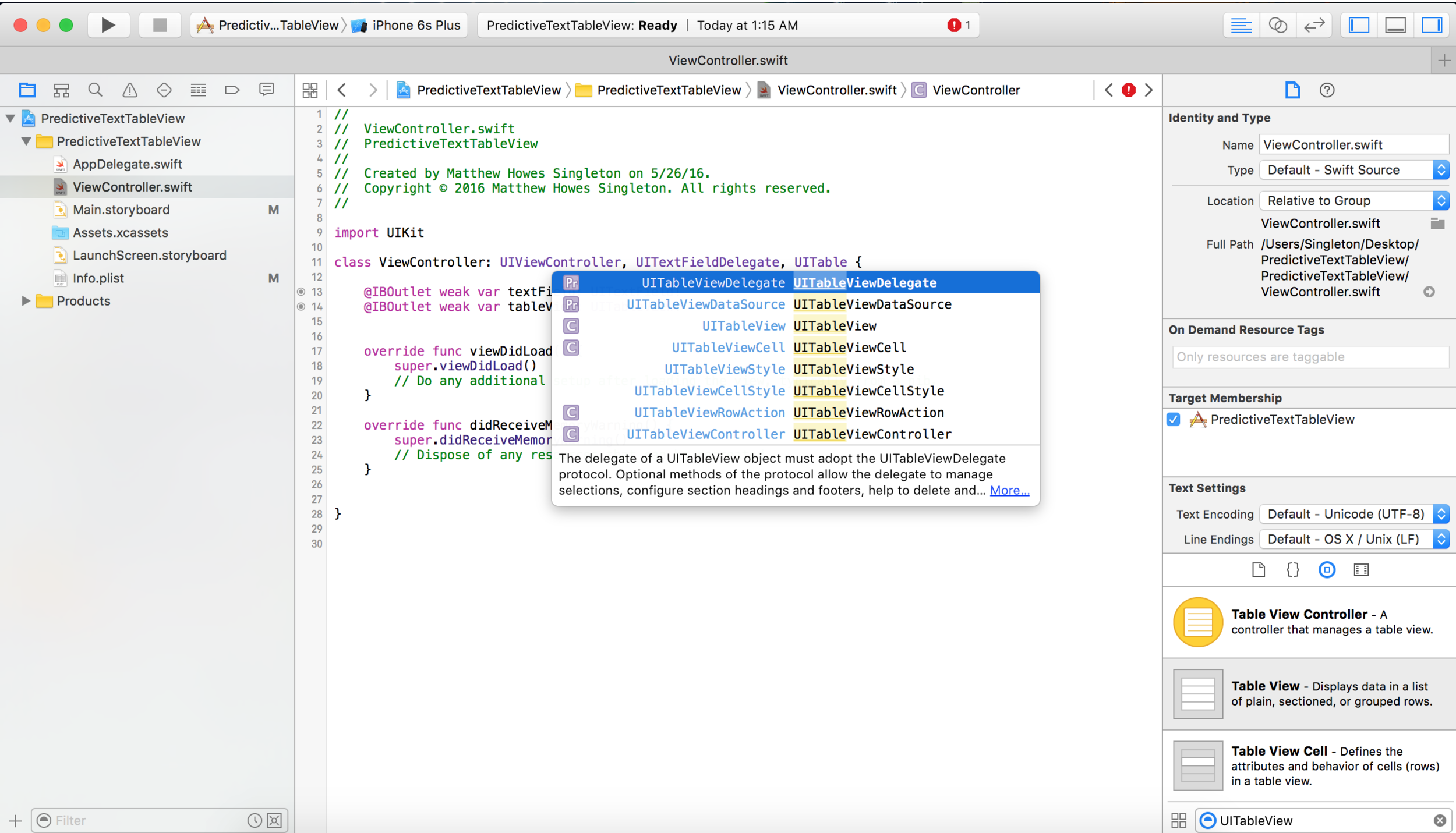The width and height of the screenshot is (1456, 833).
Task: Jump to previous issue
Action: click(x=1108, y=90)
